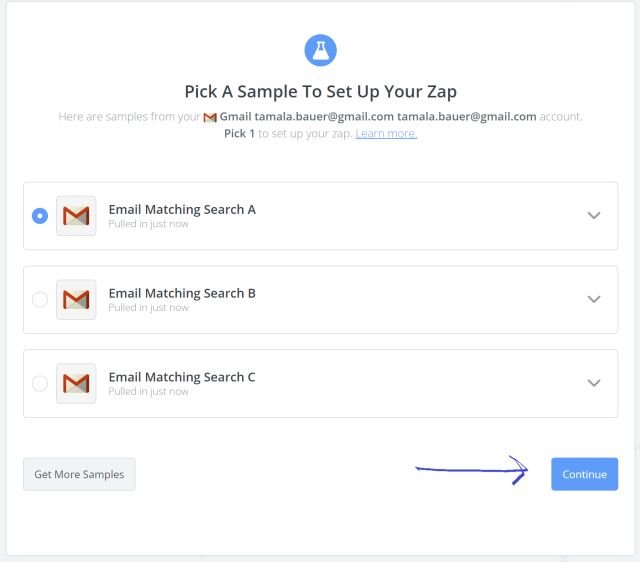This screenshot has width=640, height=562.
Task: Select the Email Matching Search A radio button
Action: [40, 216]
